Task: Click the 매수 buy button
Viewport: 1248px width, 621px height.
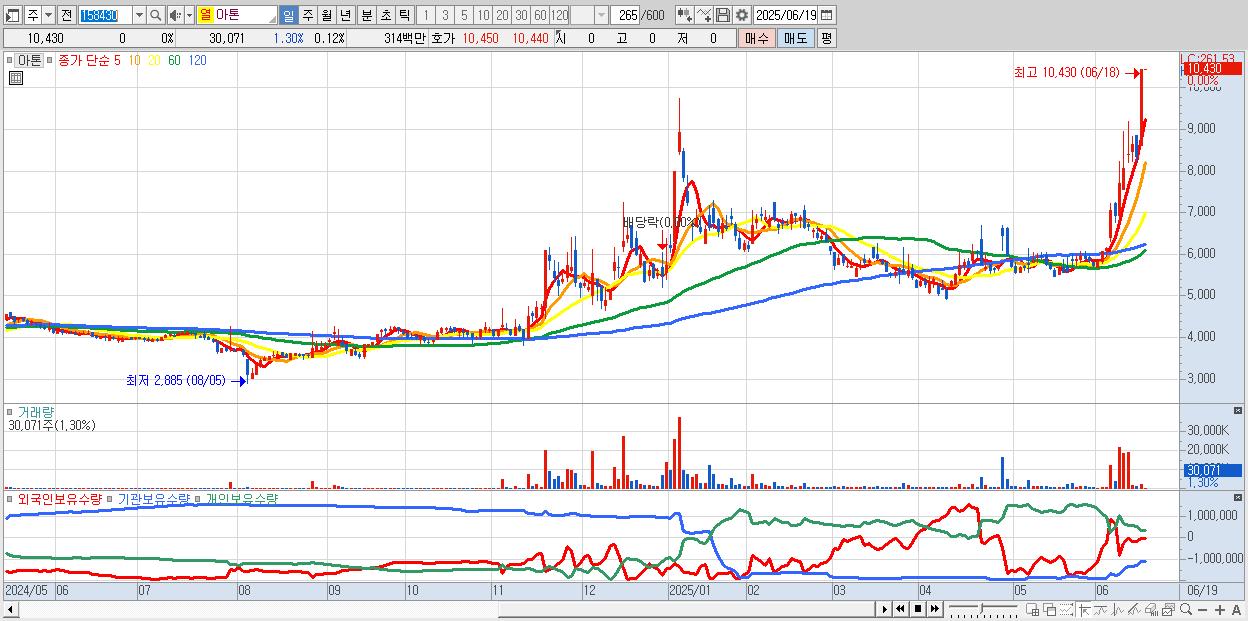Action: tap(757, 38)
